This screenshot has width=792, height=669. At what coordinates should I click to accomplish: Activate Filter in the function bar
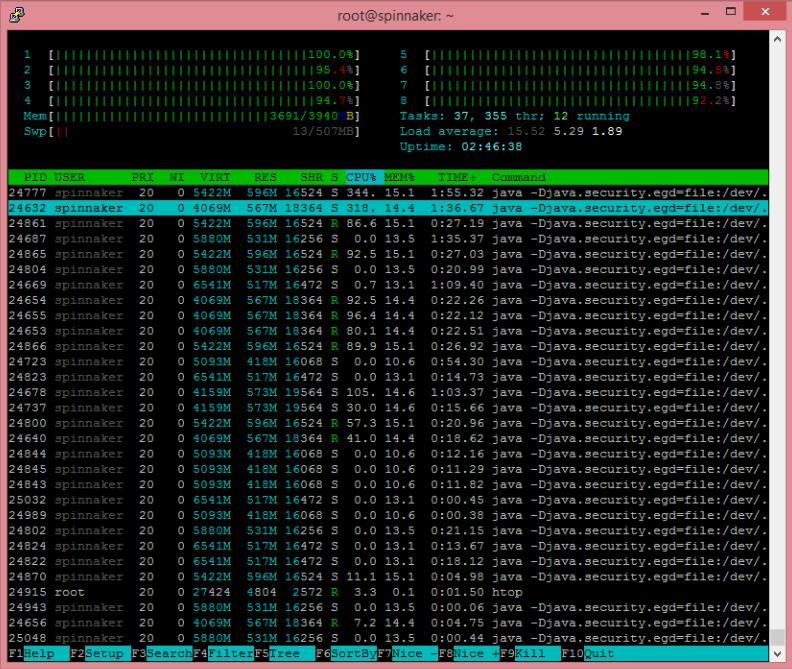pos(223,653)
